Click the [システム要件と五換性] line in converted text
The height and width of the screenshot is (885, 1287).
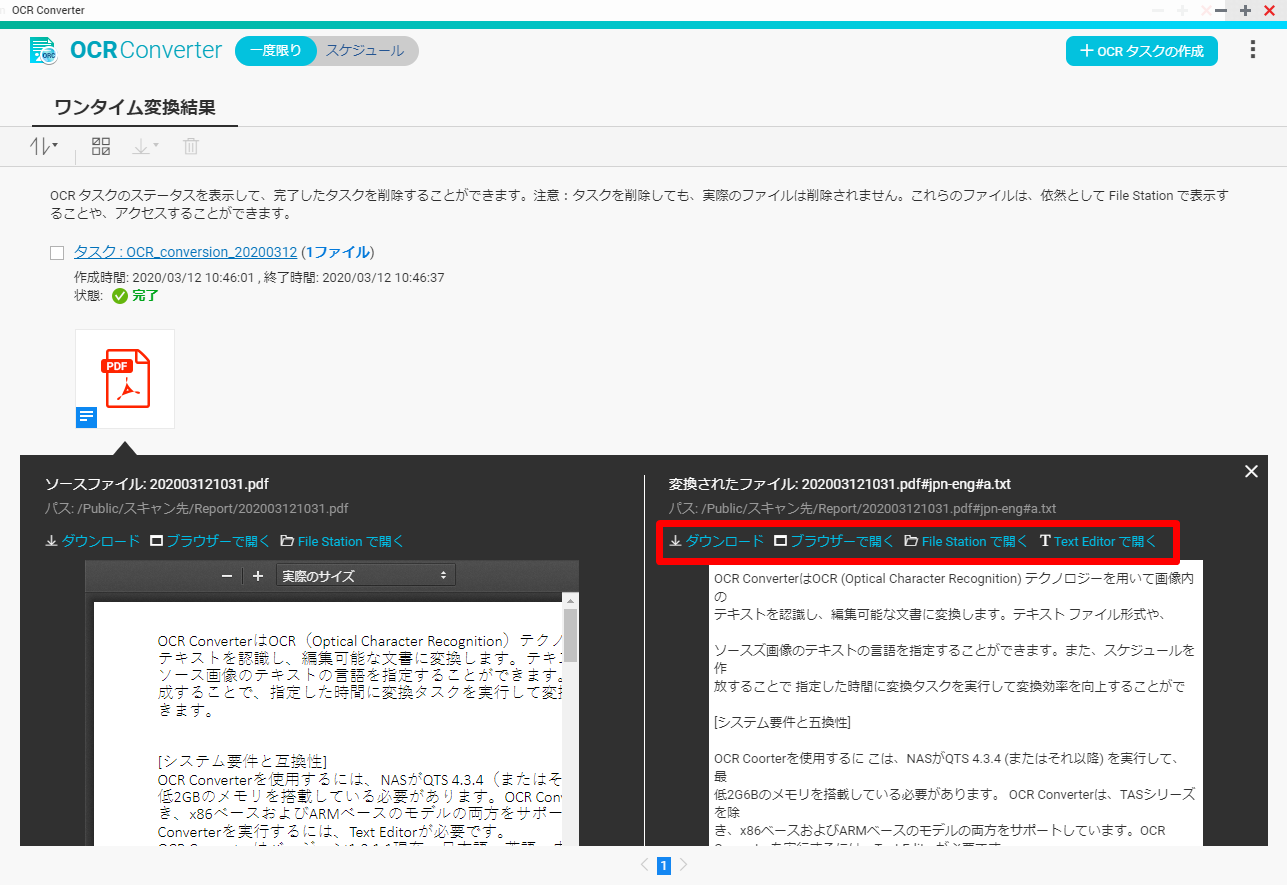pyautogui.click(x=782, y=722)
